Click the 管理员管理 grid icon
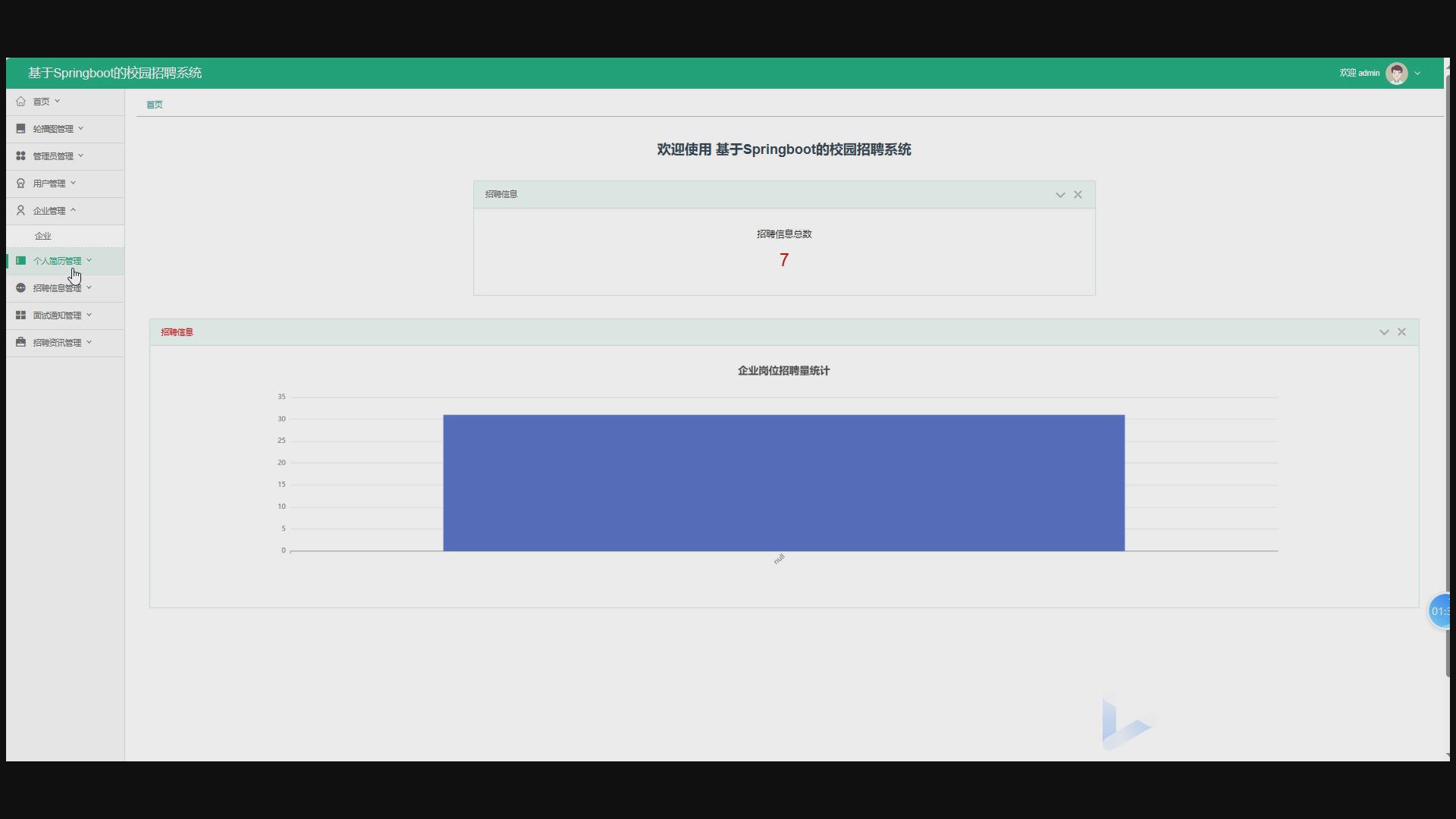 20,155
